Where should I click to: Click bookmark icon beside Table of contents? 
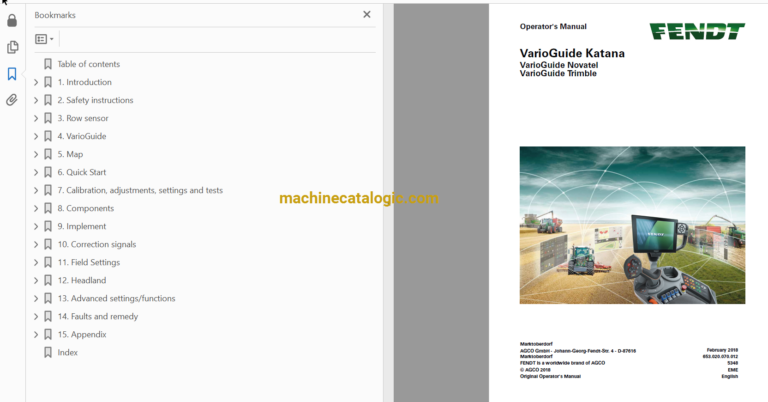(48, 64)
